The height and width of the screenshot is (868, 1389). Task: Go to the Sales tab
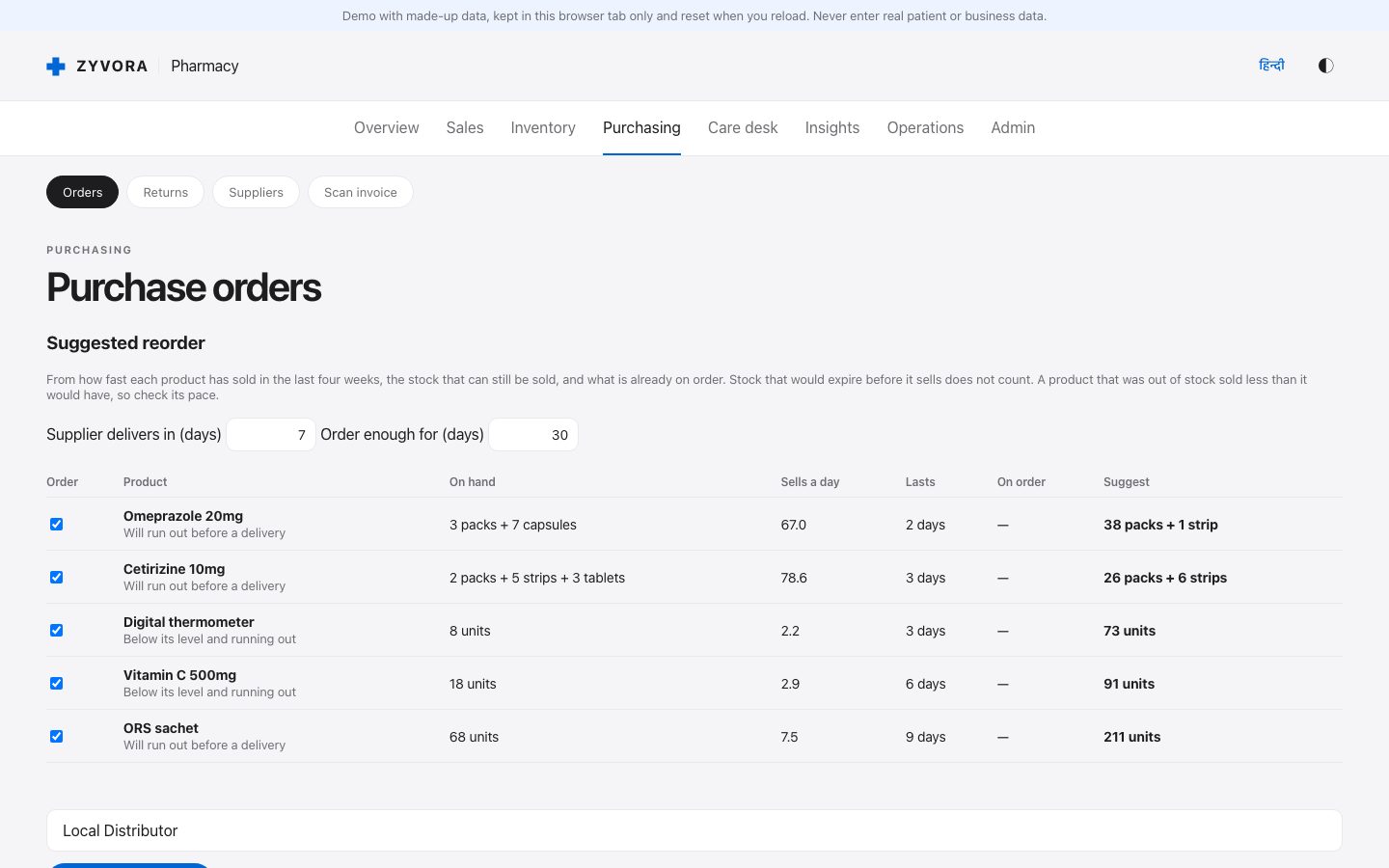pyautogui.click(x=465, y=127)
